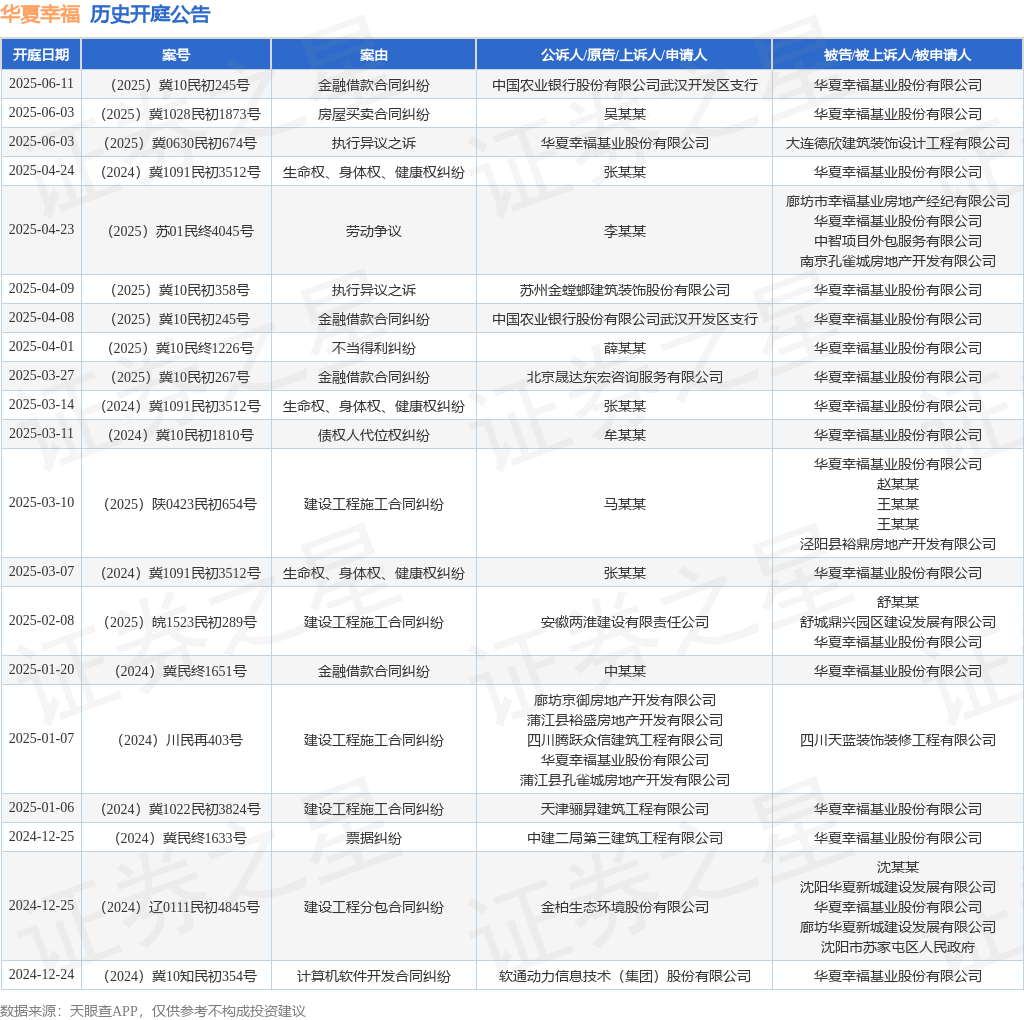Viewport: 1024px width, 1020px height.
Task: Select date cell 2025-04-24
Action: tap(41, 171)
